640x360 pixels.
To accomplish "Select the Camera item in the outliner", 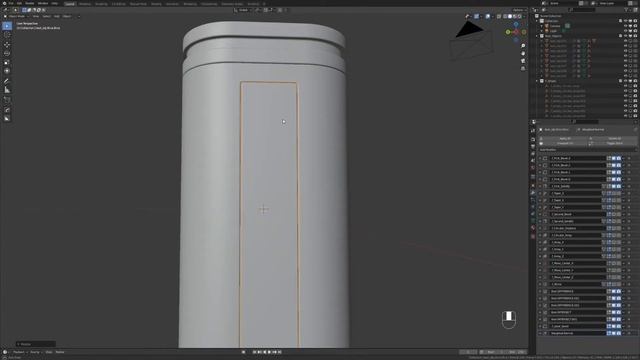I will click(555, 26).
